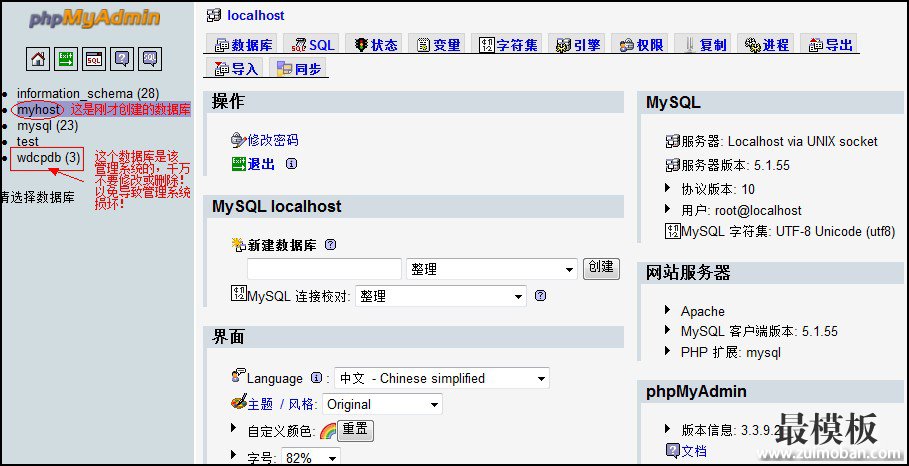
Task: Open the 导出 export tab
Action: point(830,44)
